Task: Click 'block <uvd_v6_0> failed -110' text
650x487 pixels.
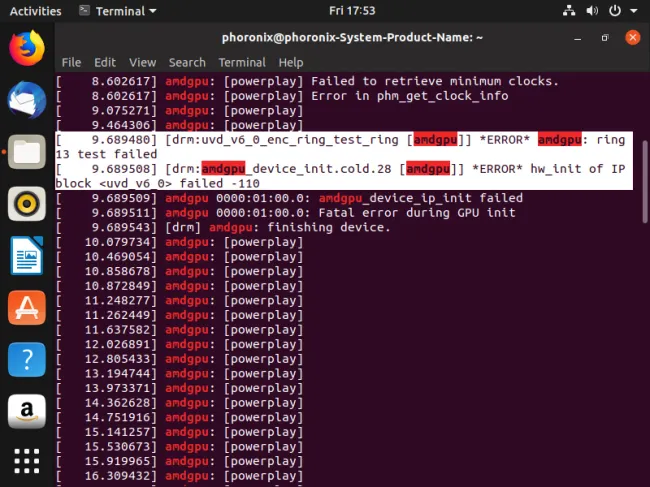Action: coord(158,184)
